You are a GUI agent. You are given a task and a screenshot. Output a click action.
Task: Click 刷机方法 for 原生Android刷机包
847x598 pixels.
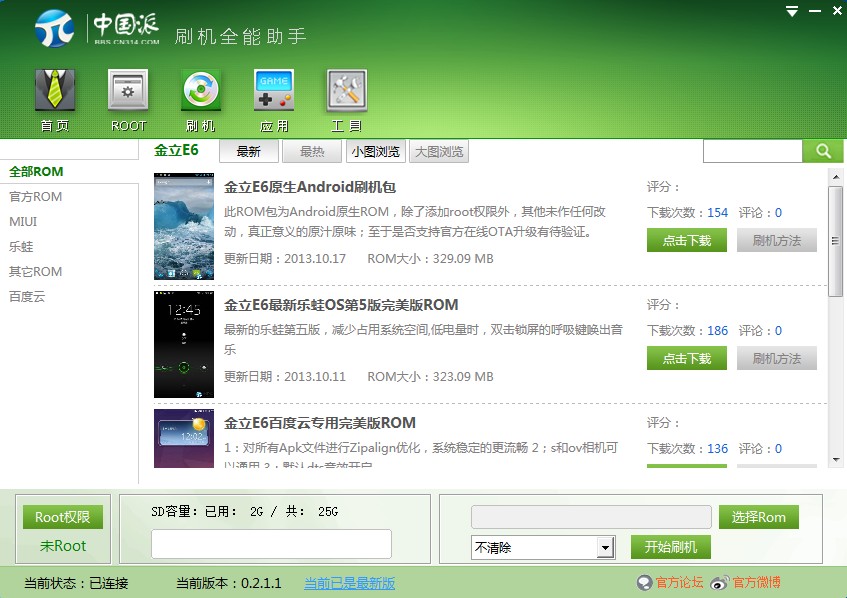[777, 240]
